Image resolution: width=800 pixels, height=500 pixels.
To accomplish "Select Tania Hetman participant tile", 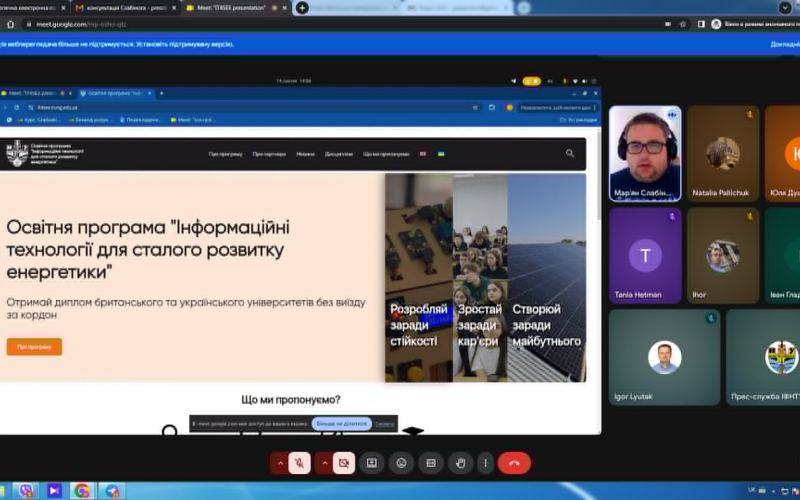I will tap(645, 255).
